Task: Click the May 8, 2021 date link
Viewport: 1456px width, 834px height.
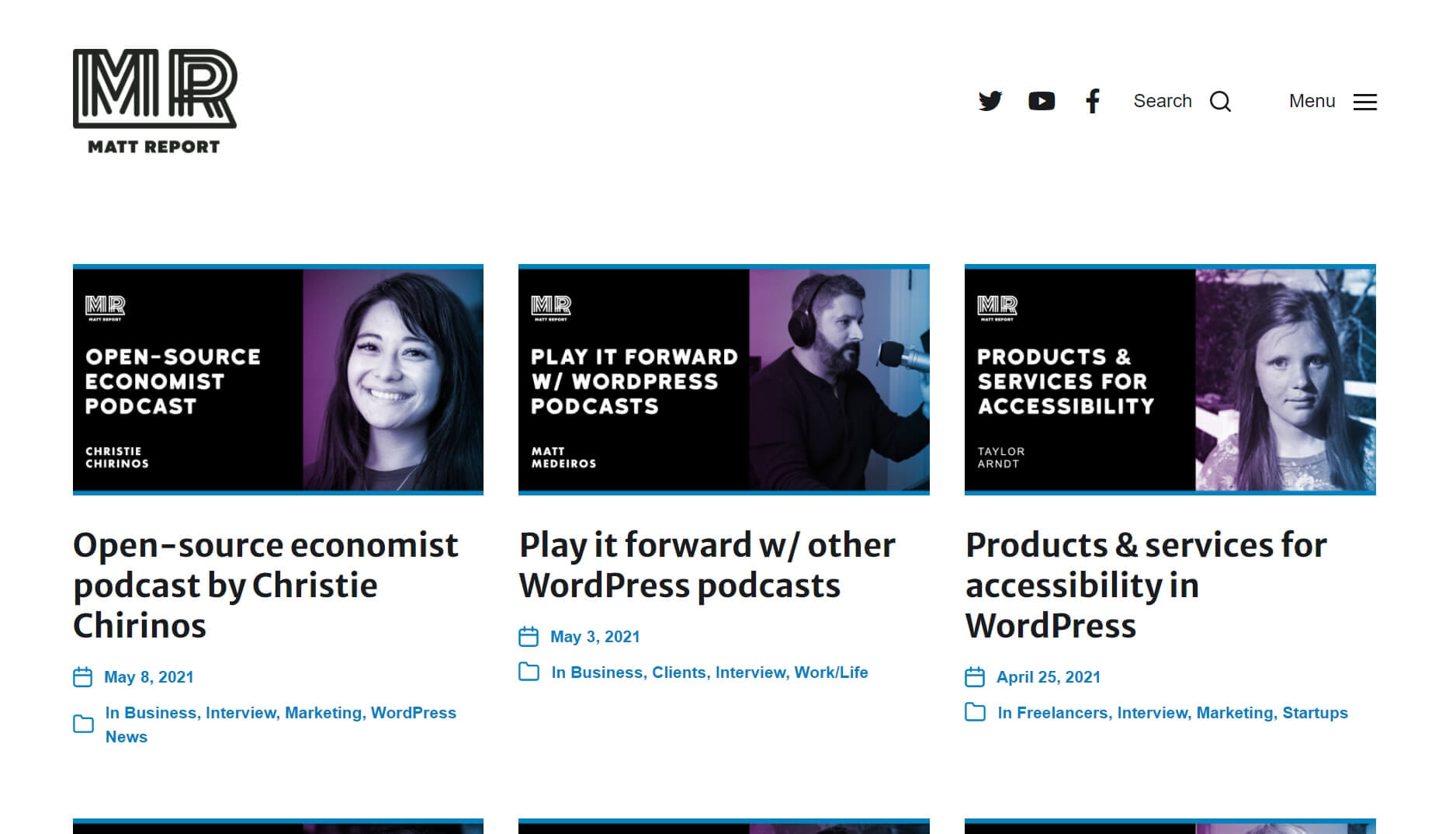Action: coord(150,676)
